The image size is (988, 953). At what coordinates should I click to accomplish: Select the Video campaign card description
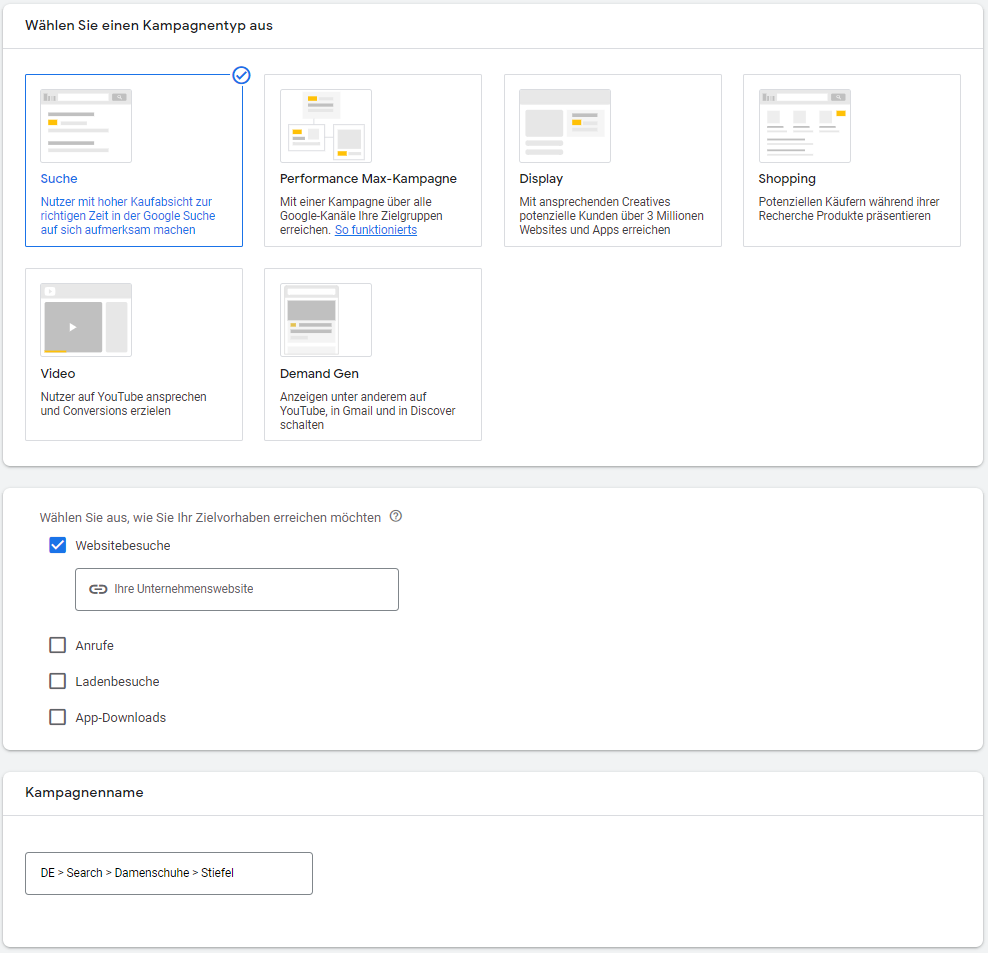(123, 404)
